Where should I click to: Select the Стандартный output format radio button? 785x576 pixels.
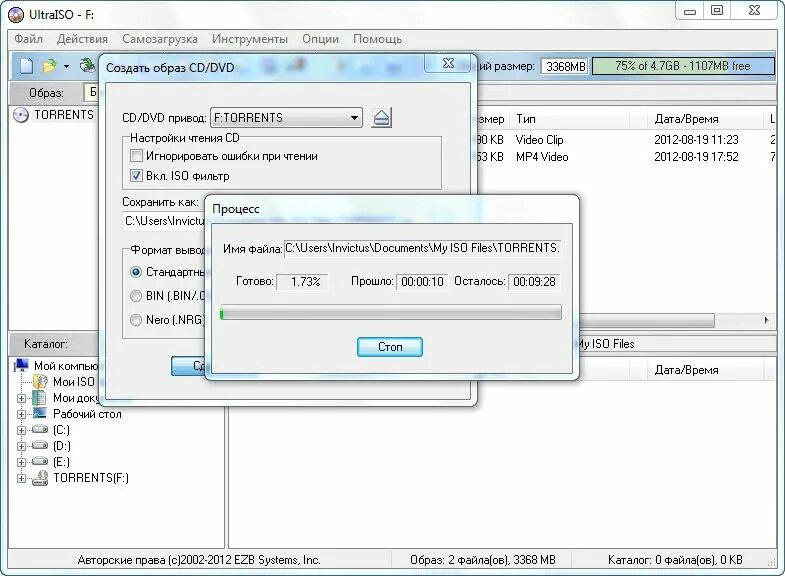(x=136, y=272)
